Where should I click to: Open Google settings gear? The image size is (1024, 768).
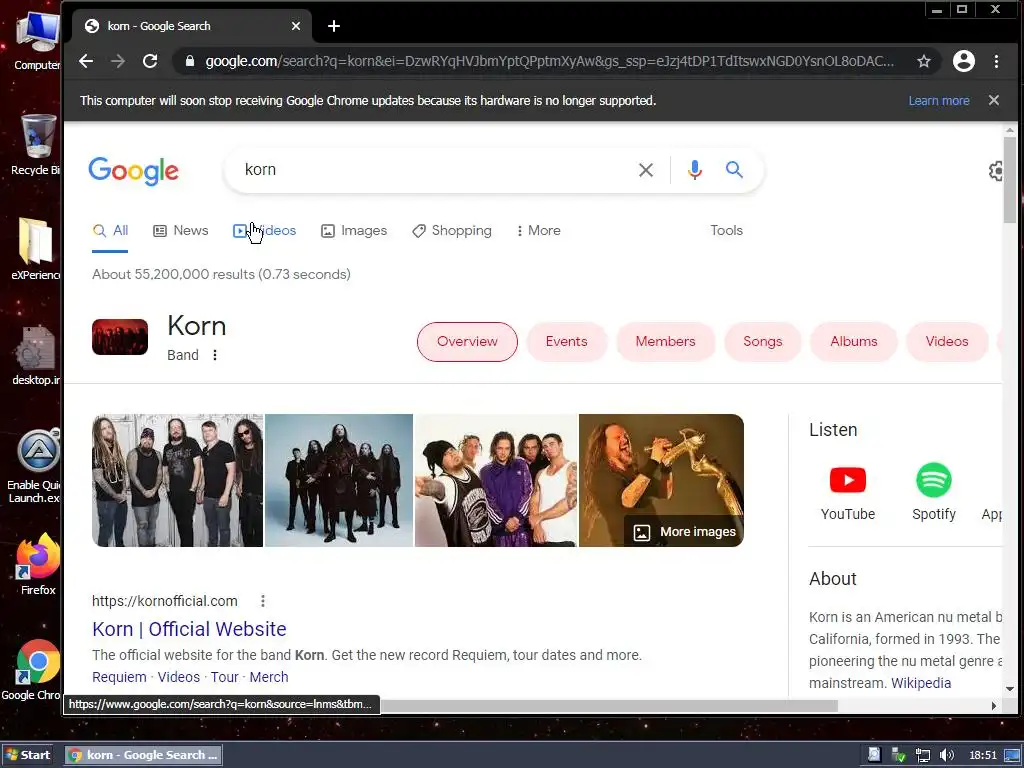point(995,171)
